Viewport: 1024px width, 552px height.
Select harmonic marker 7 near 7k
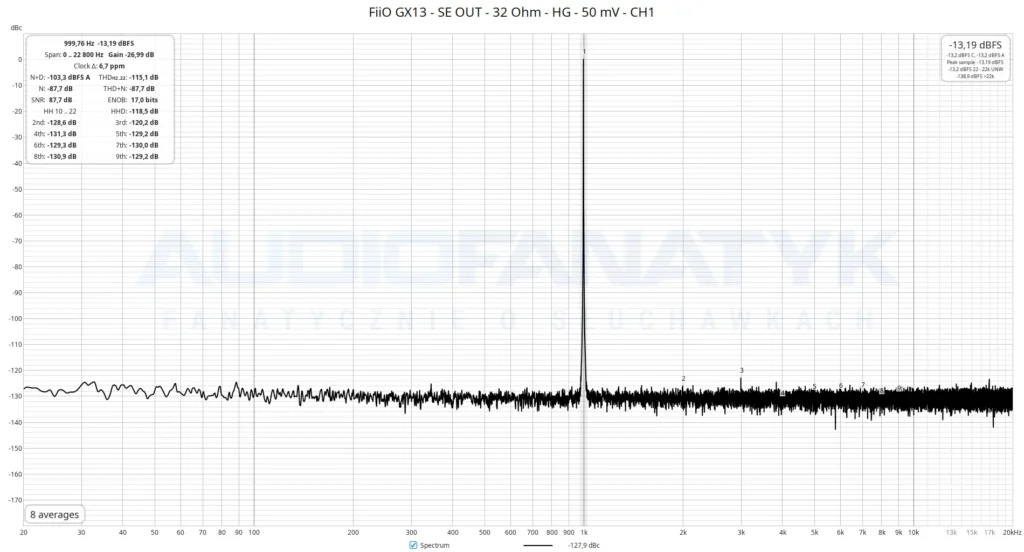point(863,385)
